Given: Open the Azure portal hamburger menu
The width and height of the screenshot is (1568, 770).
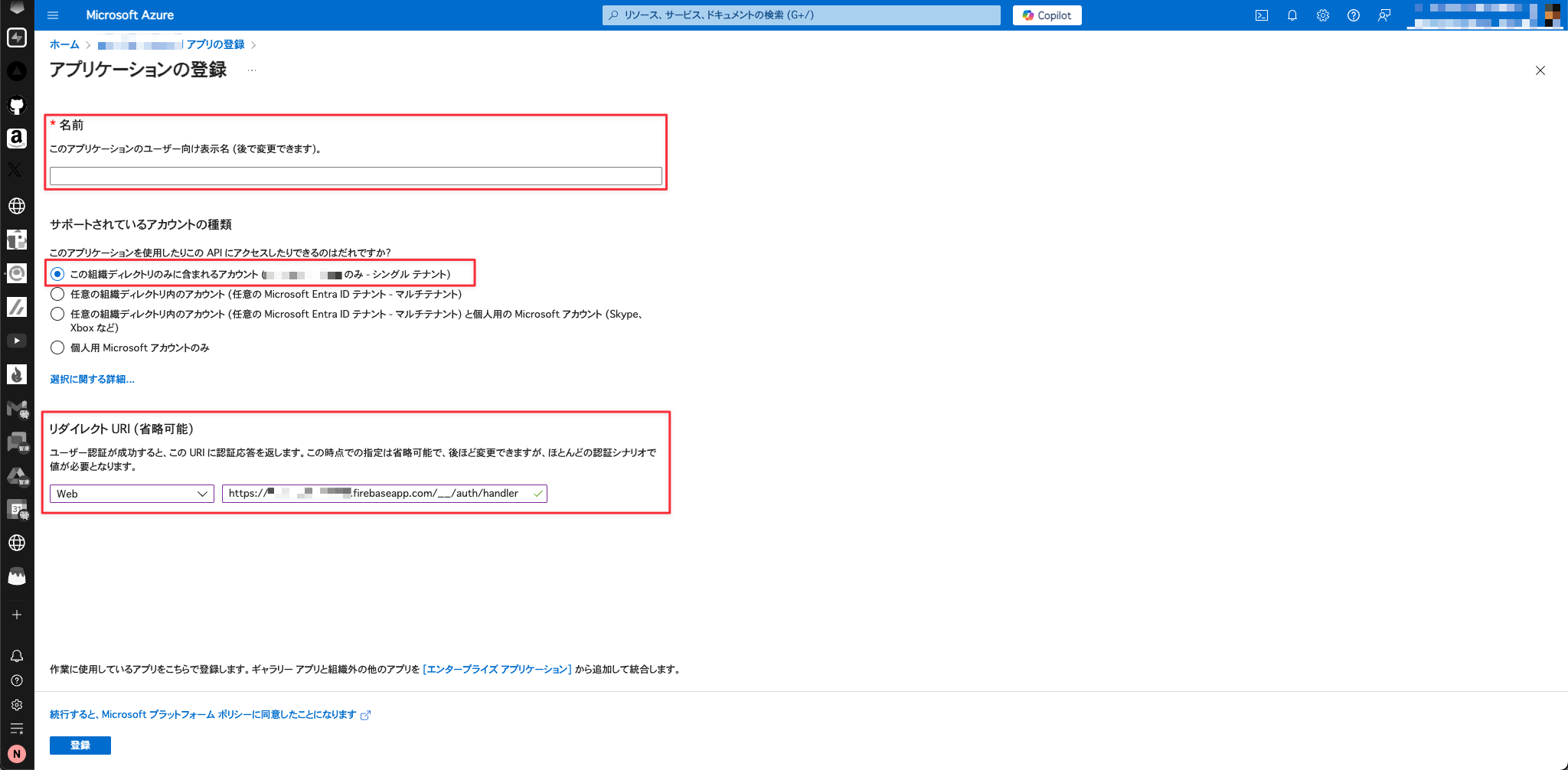Looking at the screenshot, I should pyautogui.click(x=53, y=15).
